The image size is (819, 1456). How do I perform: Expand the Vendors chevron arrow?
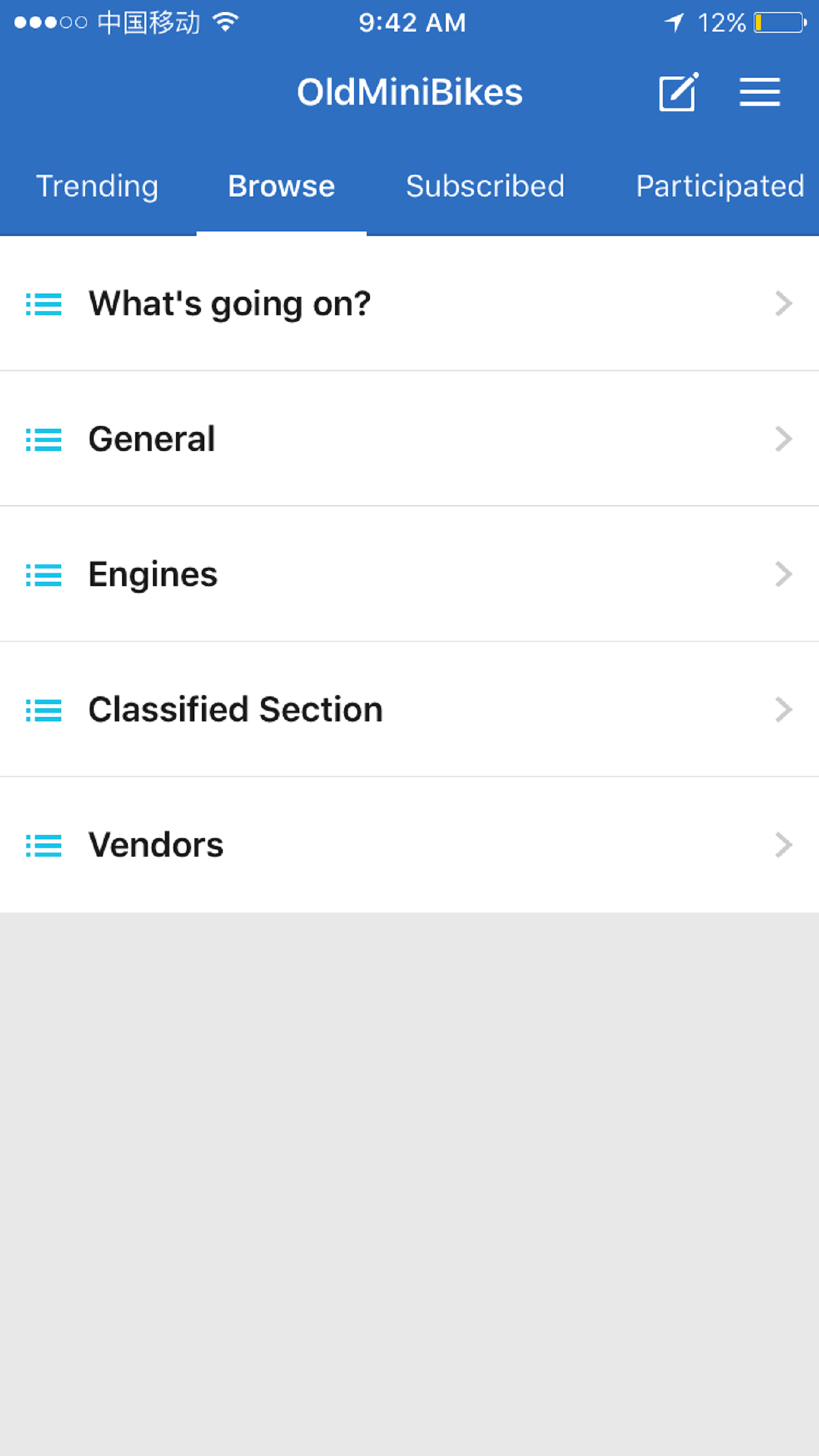(783, 845)
